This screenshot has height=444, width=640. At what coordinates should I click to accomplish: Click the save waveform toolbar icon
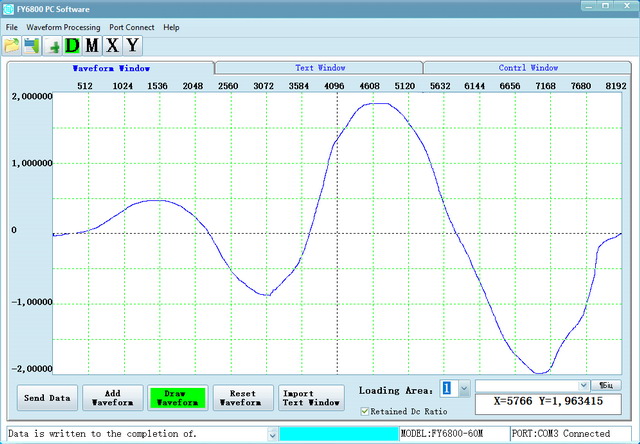coord(31,45)
